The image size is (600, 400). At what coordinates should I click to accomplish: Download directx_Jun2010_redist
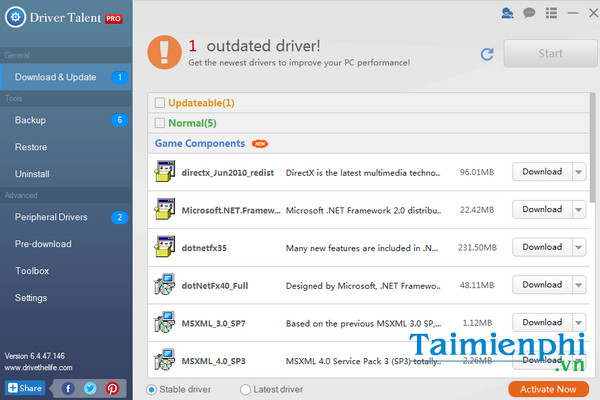tap(542, 172)
